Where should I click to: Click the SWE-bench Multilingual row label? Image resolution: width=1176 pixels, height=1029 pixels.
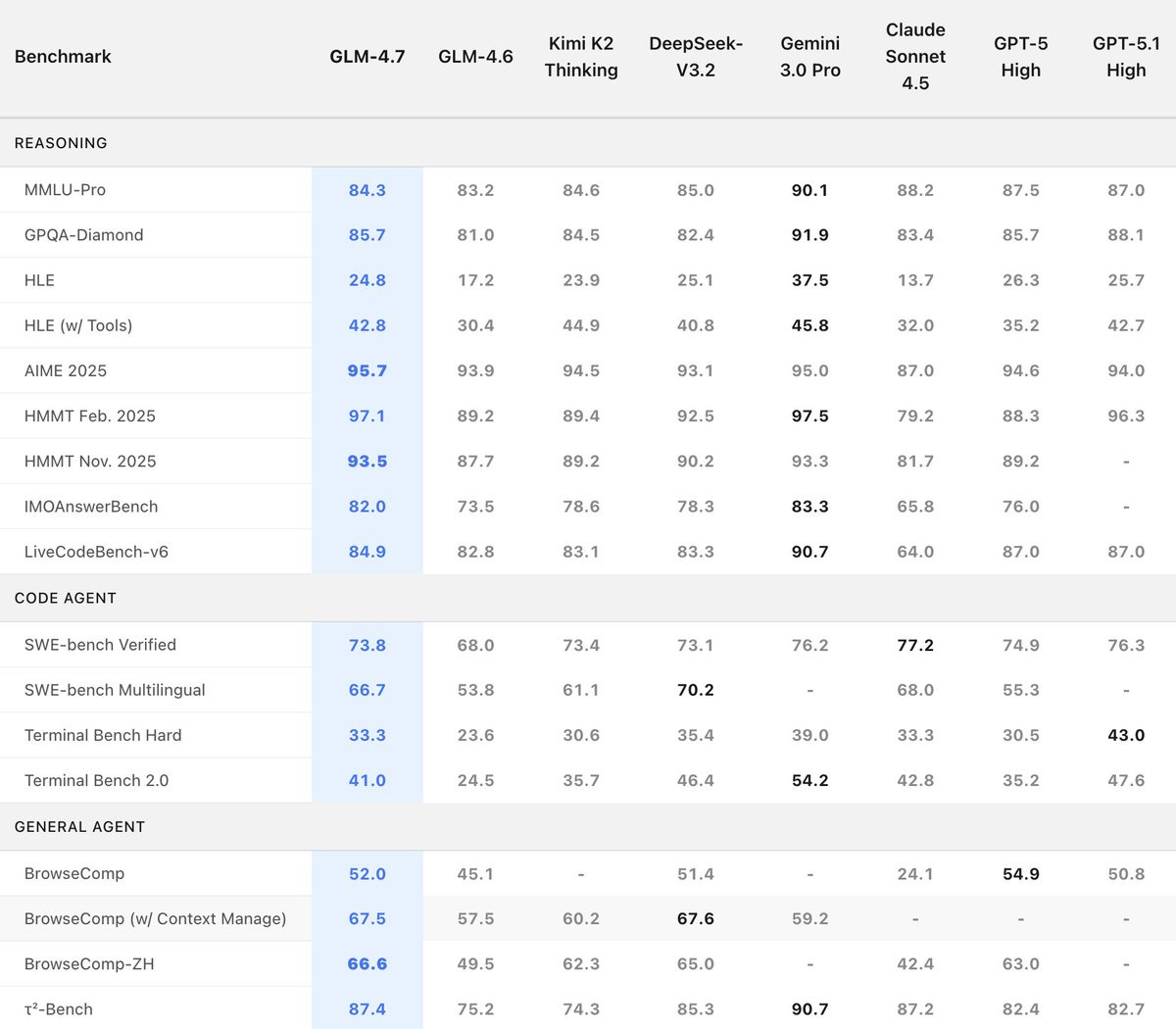click(x=115, y=690)
